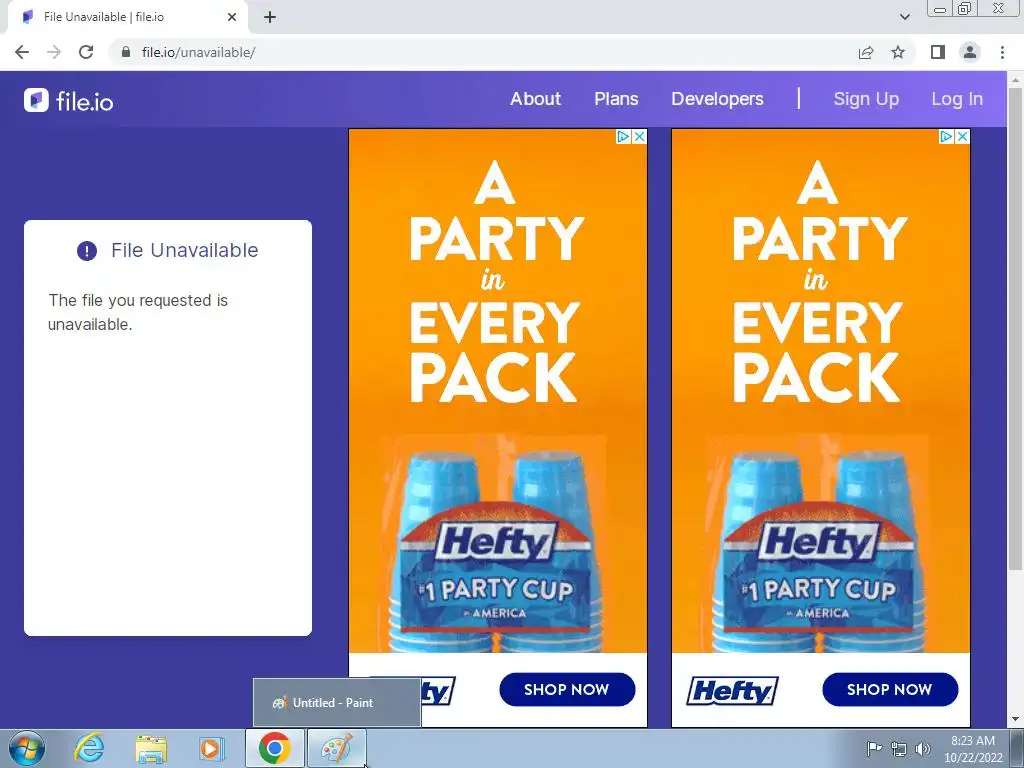Screen dimensions: 1024x768
Task: Click SHOP NOW in left ad
Action: pyautogui.click(x=567, y=689)
